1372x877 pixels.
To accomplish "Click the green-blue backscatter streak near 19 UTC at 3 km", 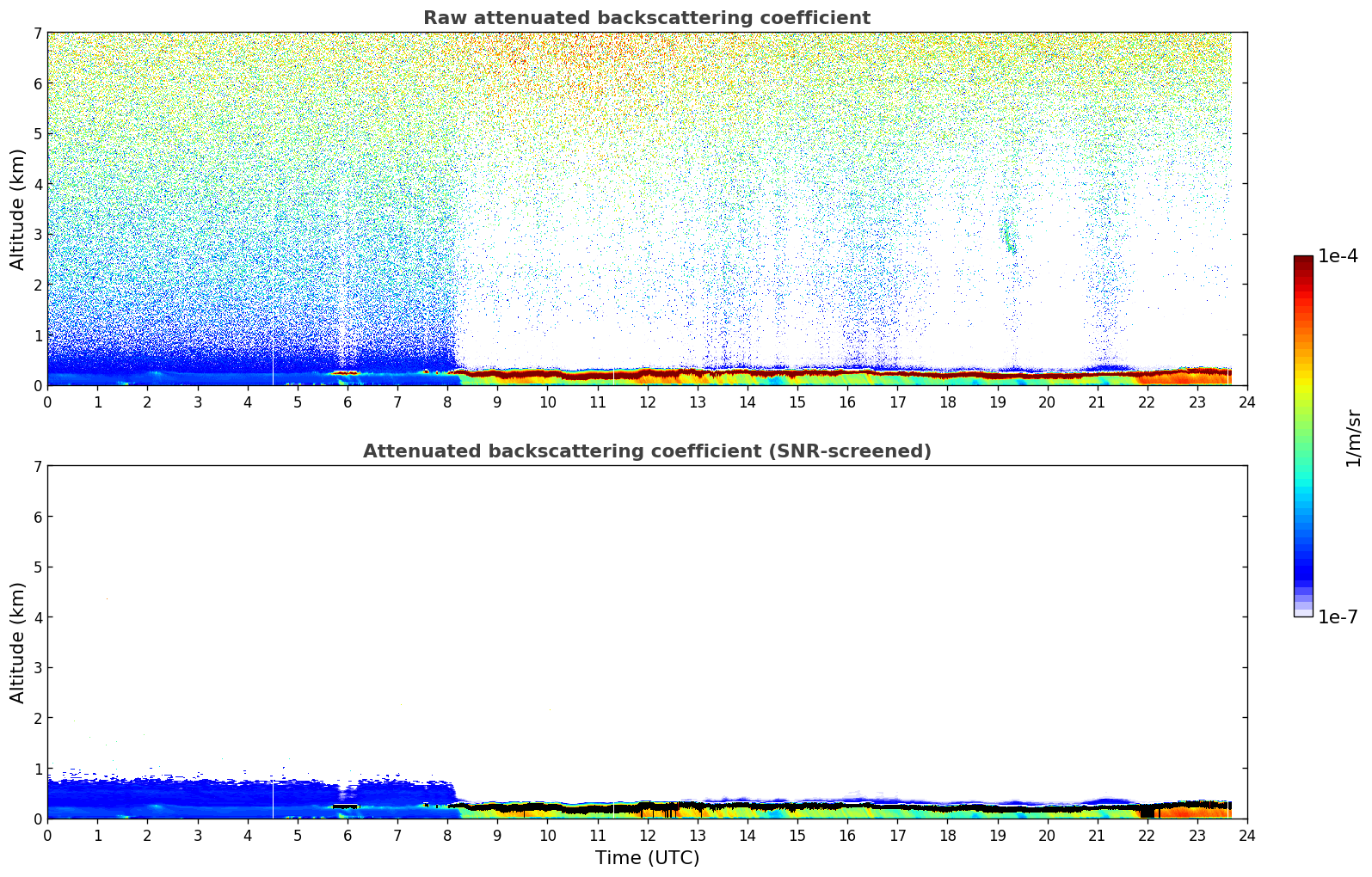I will [x=1008, y=236].
